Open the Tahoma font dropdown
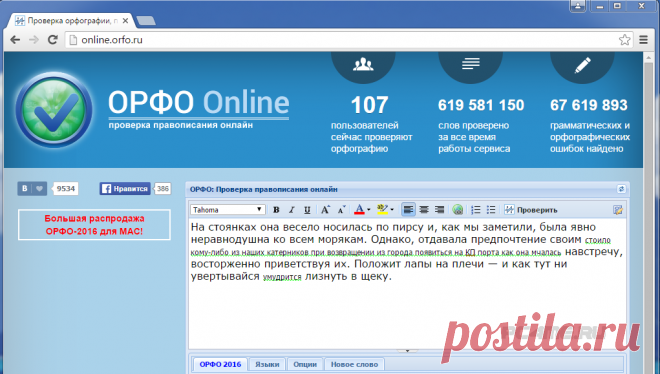This screenshot has height=374, width=660. (228, 210)
